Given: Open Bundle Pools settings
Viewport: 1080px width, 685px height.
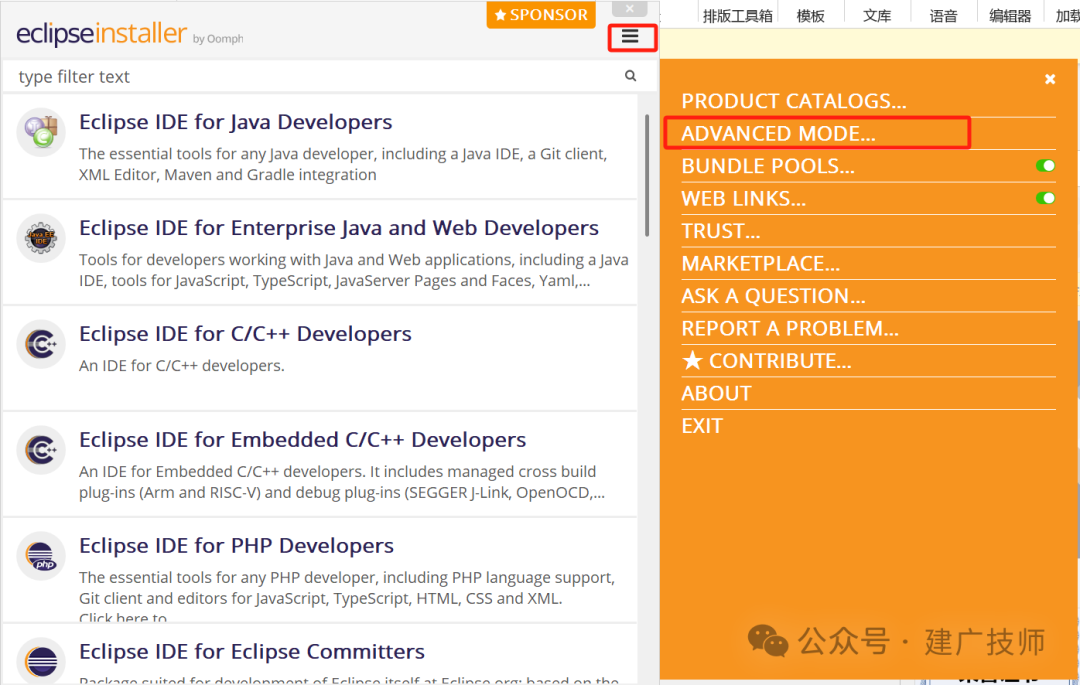Looking at the screenshot, I should click(768, 166).
